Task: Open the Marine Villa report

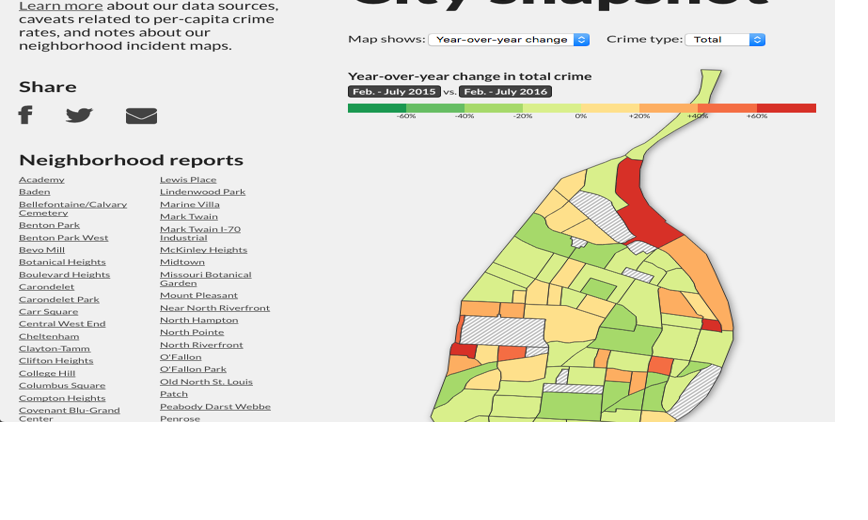Action: pos(190,204)
